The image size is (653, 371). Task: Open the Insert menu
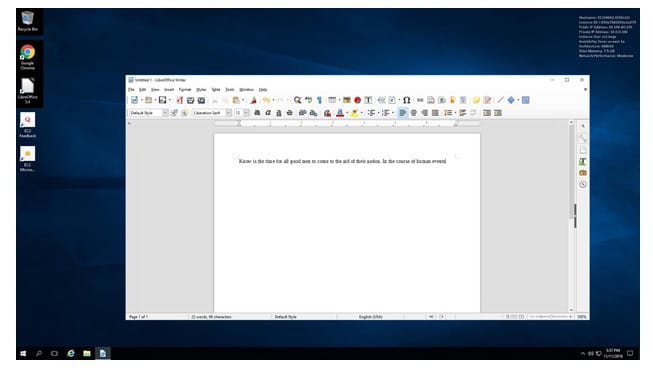[x=169, y=90]
